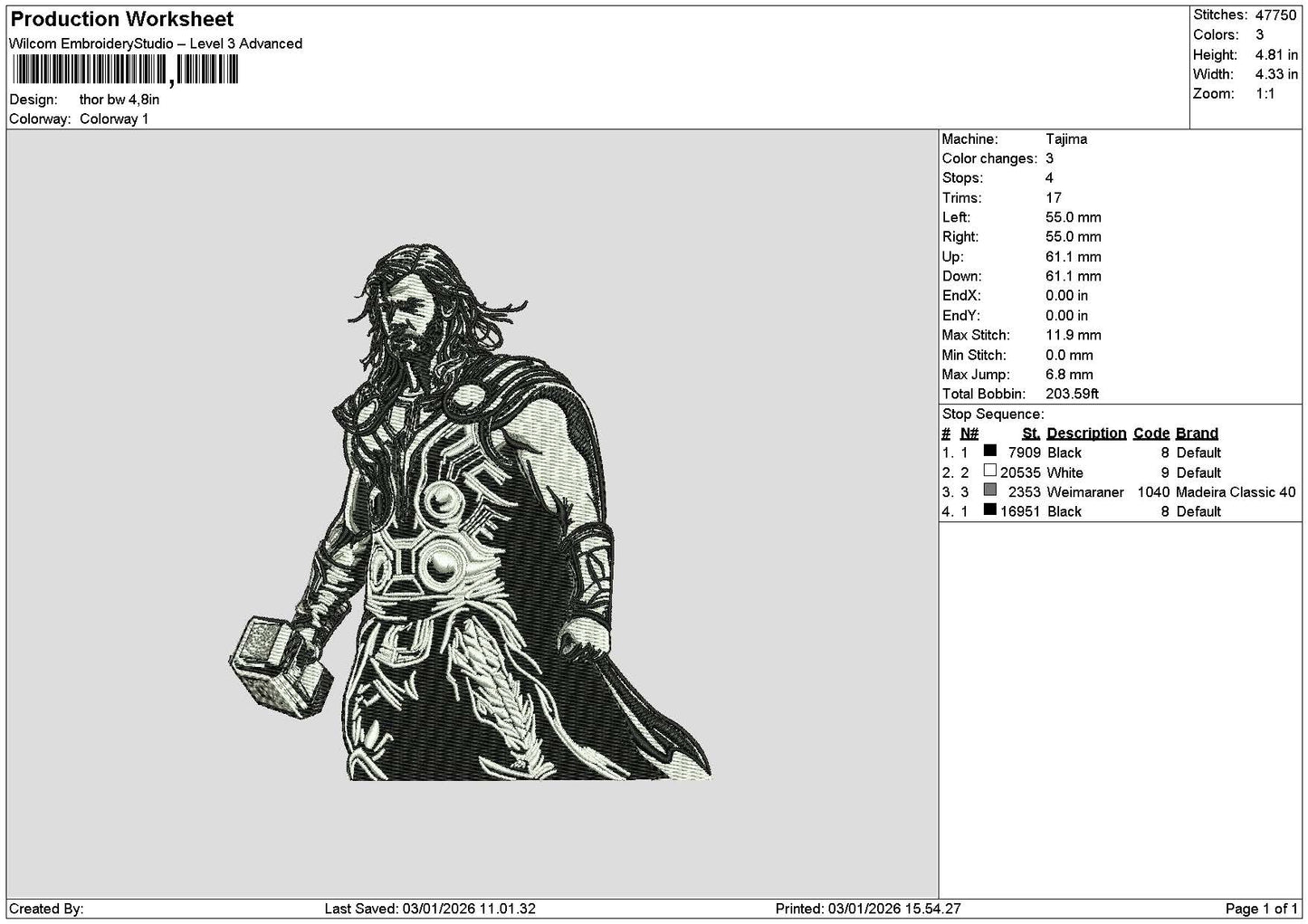1308x924 pixels.
Task: Click the 'Right:' label
Action: [x=960, y=237]
